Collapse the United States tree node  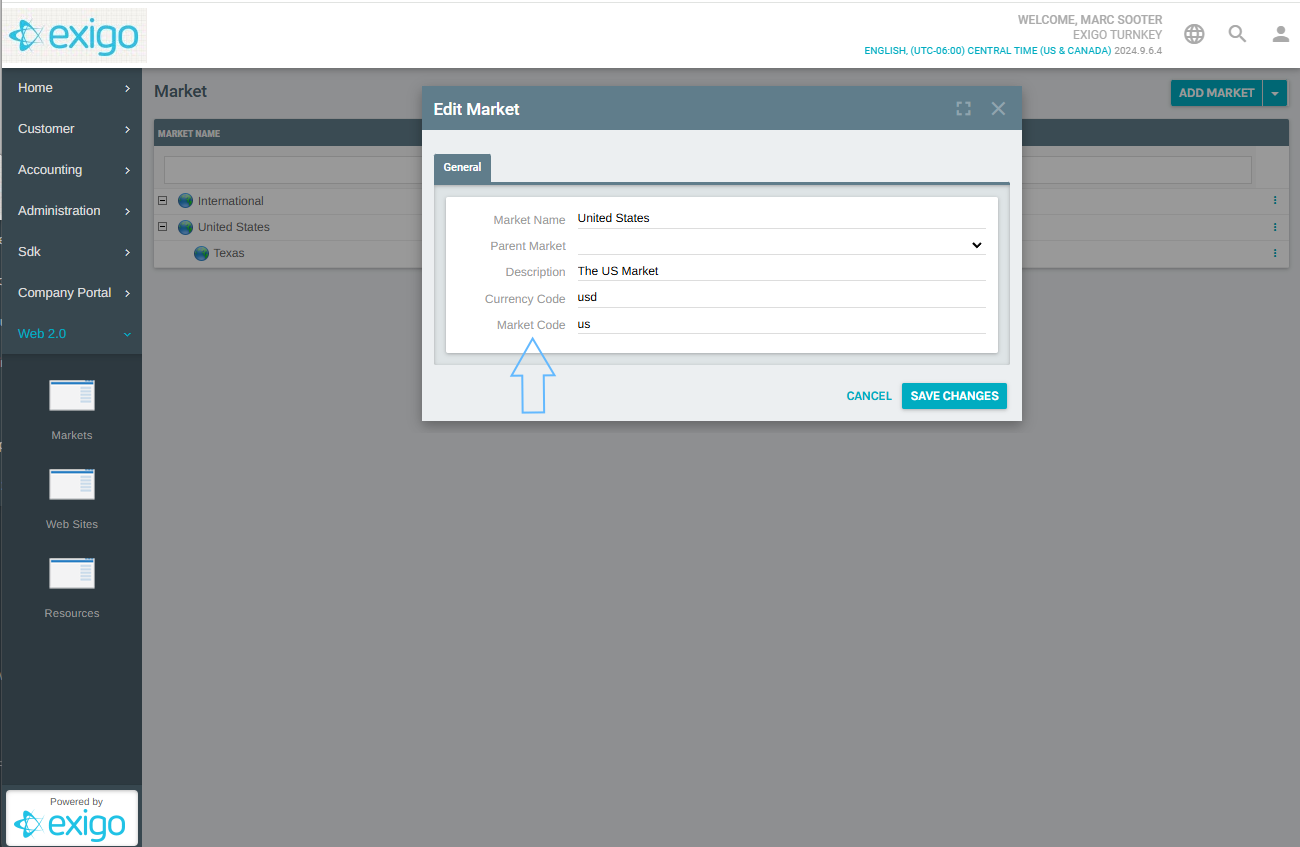coord(163,226)
